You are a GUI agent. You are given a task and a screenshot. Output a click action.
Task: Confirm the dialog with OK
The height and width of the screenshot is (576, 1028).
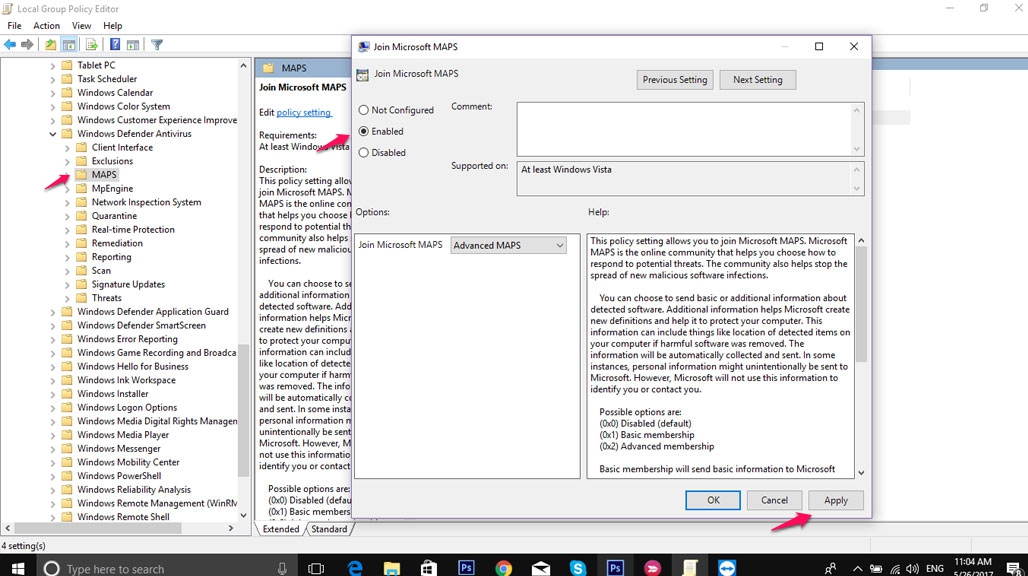point(713,500)
